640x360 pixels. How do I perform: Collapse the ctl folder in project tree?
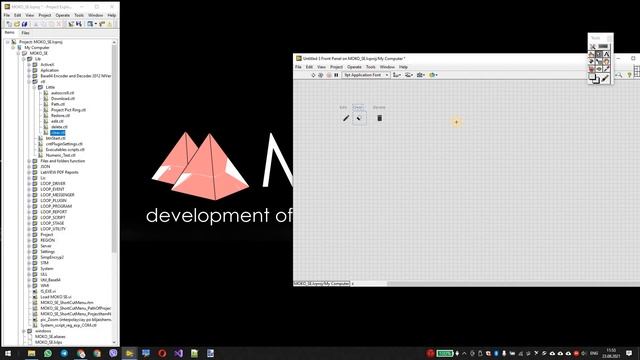29,82
